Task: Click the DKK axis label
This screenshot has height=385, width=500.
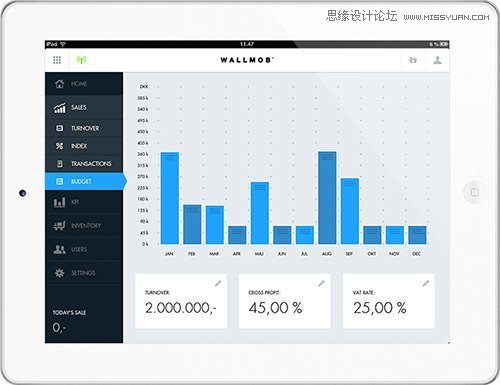Action: coord(144,87)
